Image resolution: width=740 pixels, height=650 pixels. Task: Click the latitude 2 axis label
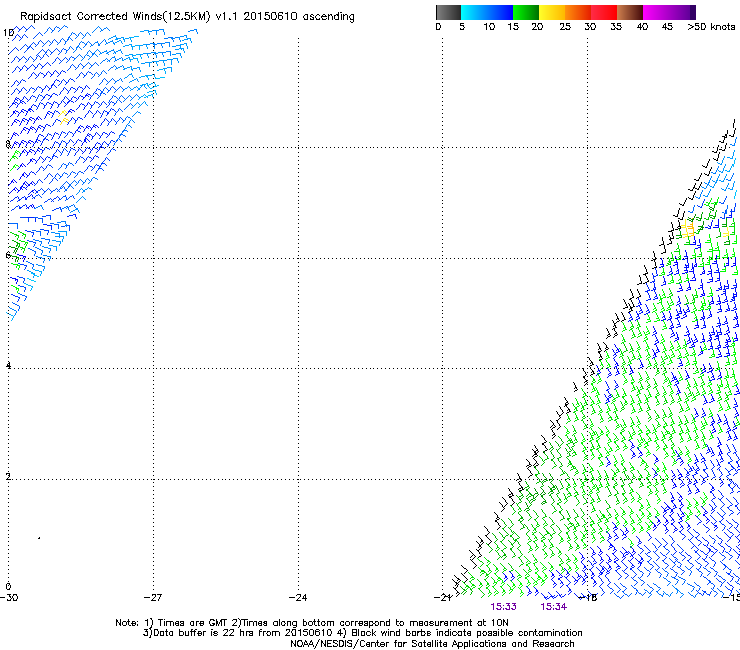(8, 476)
